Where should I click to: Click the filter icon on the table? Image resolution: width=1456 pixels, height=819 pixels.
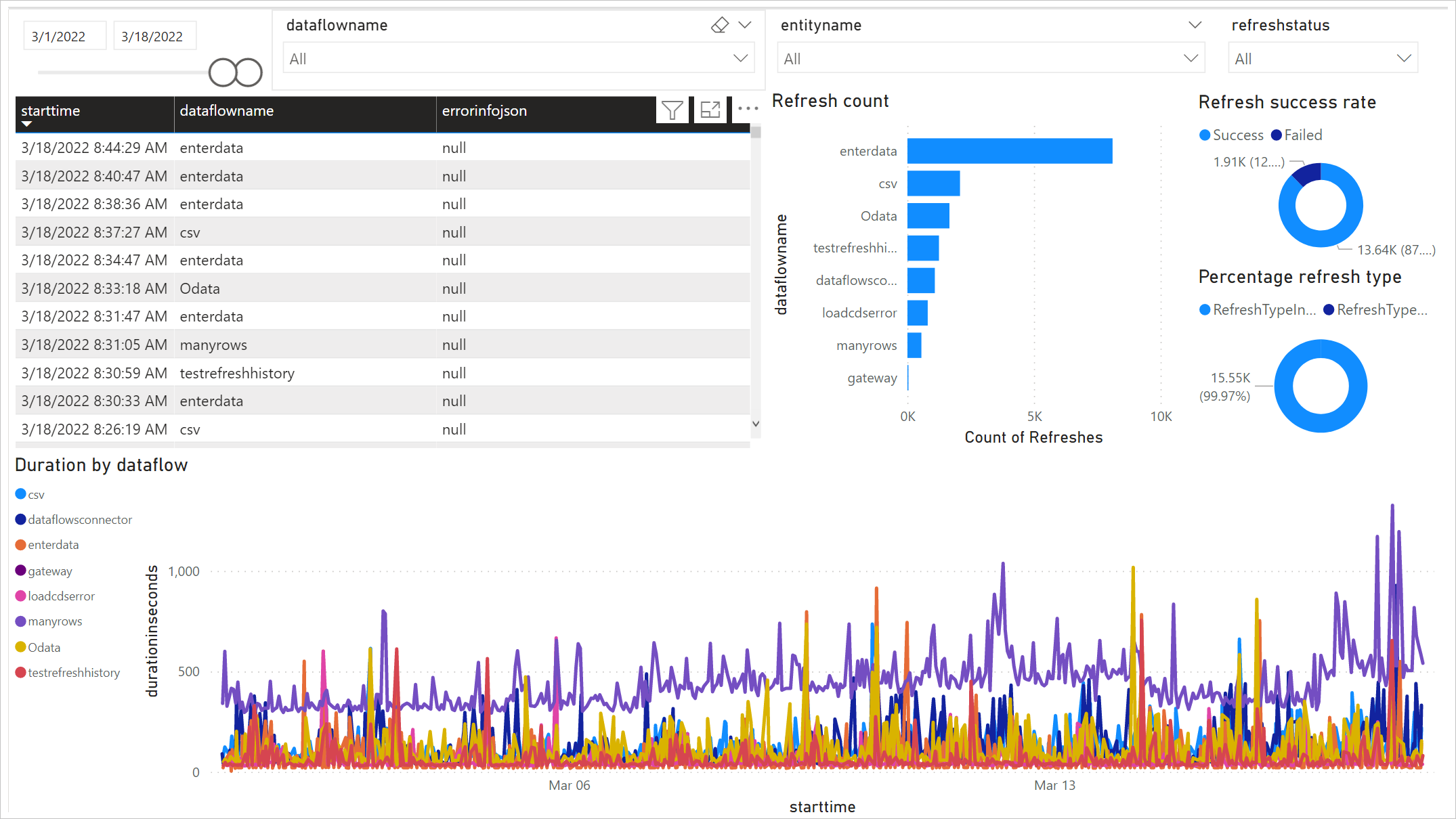pos(672,110)
